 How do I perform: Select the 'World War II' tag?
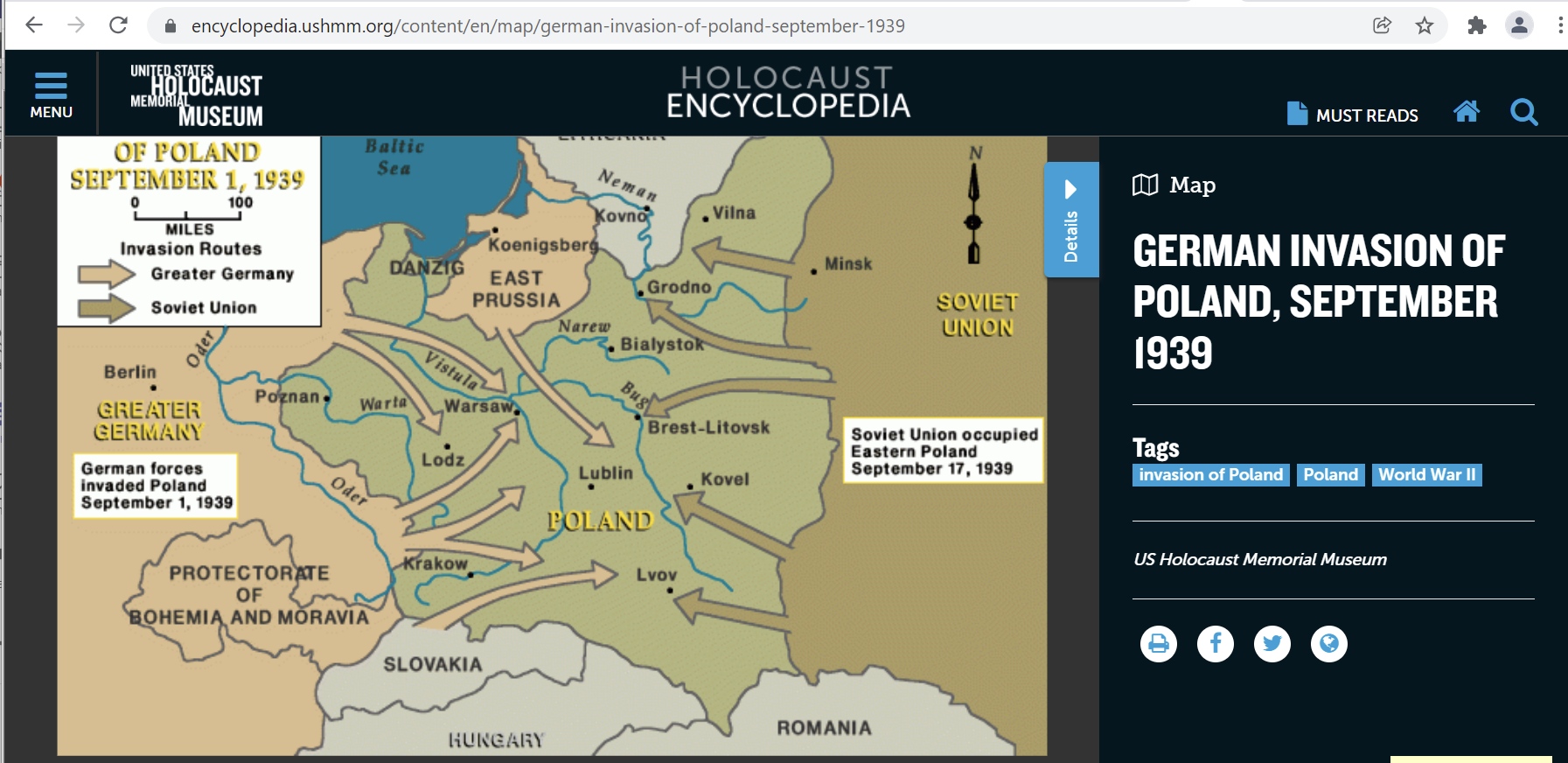coord(1426,475)
